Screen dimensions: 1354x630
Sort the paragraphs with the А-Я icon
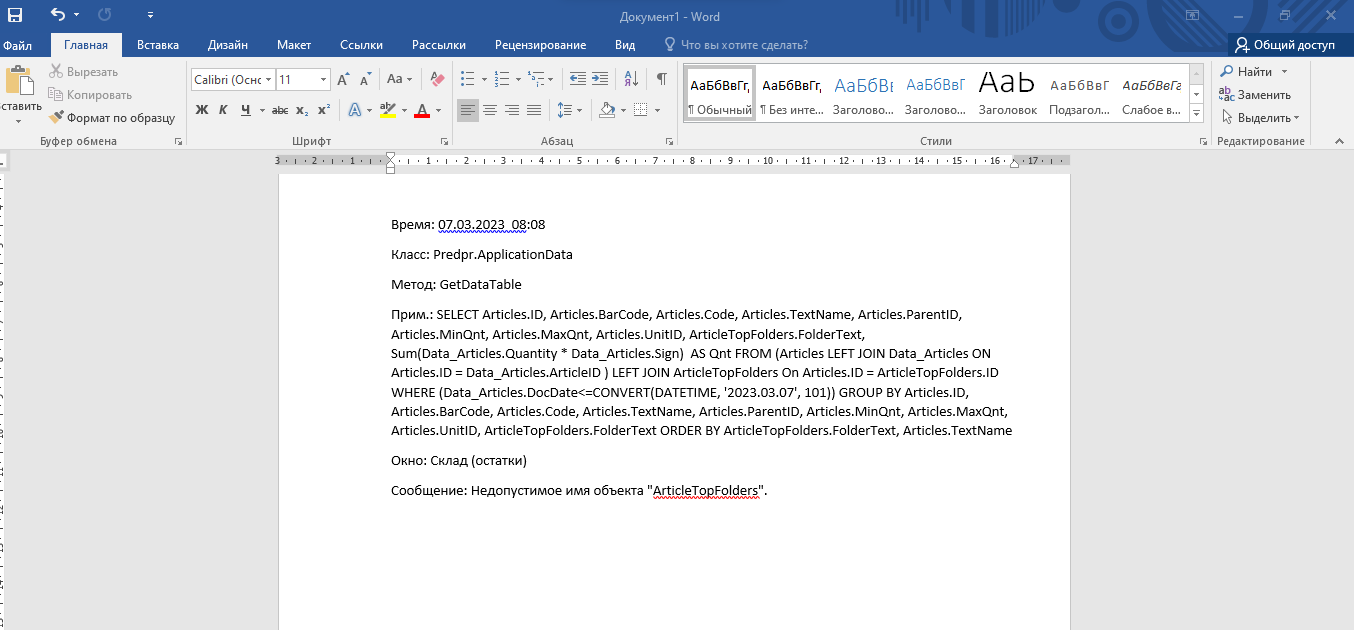pos(631,79)
